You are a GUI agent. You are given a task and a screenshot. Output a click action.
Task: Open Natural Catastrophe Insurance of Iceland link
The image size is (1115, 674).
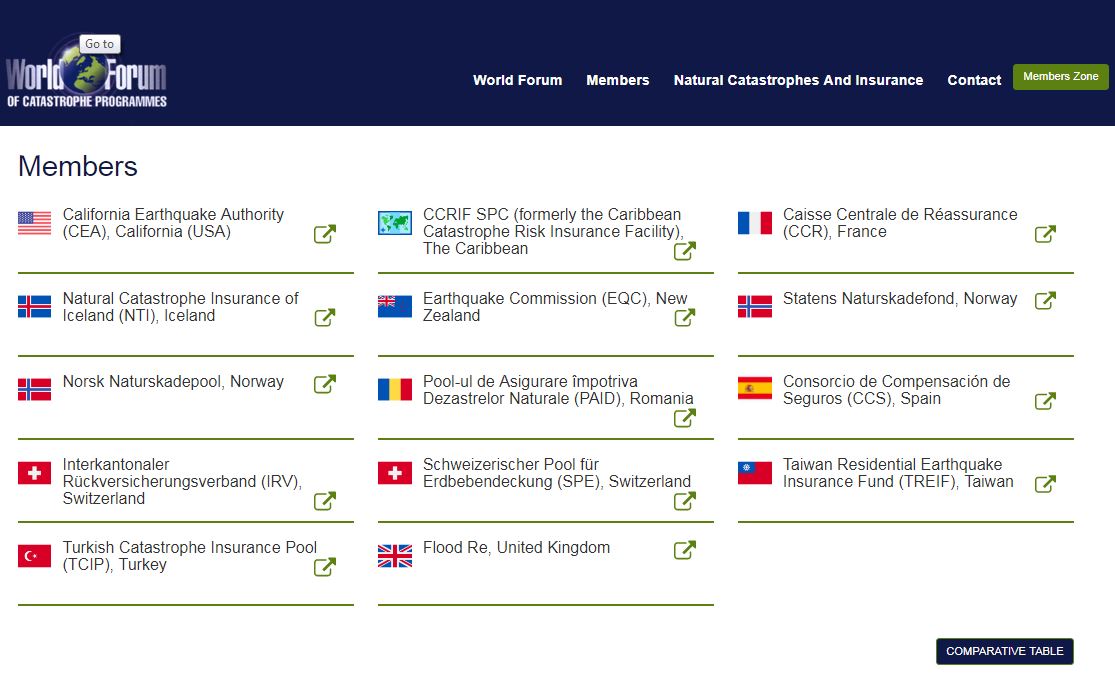coord(180,307)
